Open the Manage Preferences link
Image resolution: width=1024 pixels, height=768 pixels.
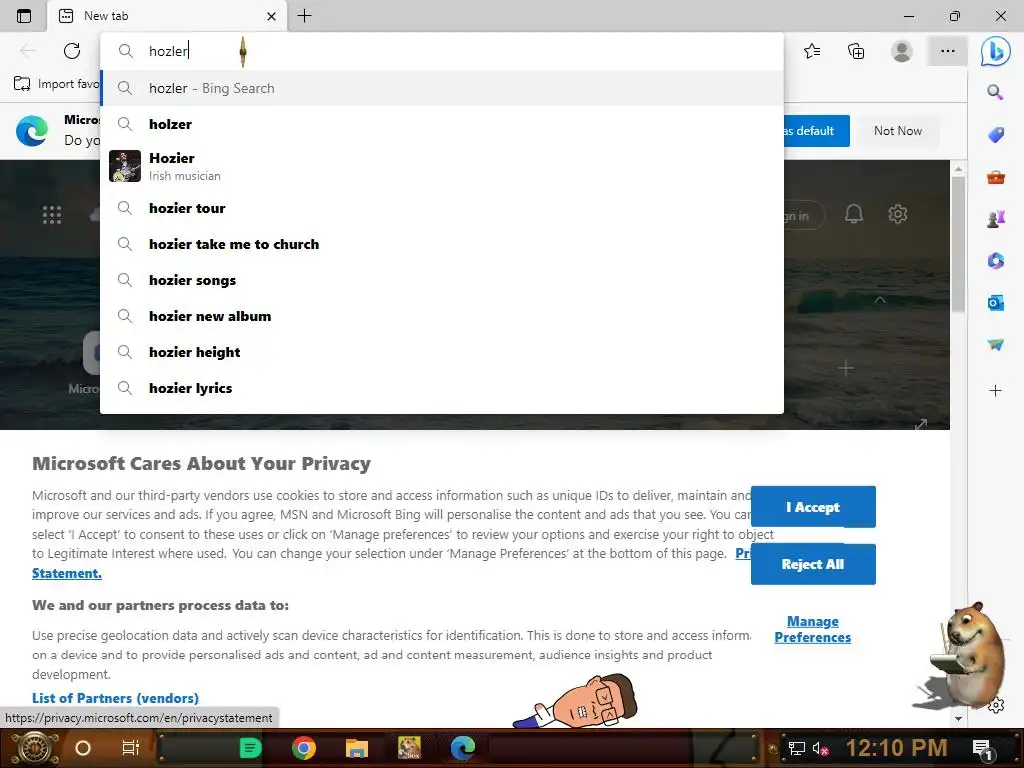click(x=812, y=630)
